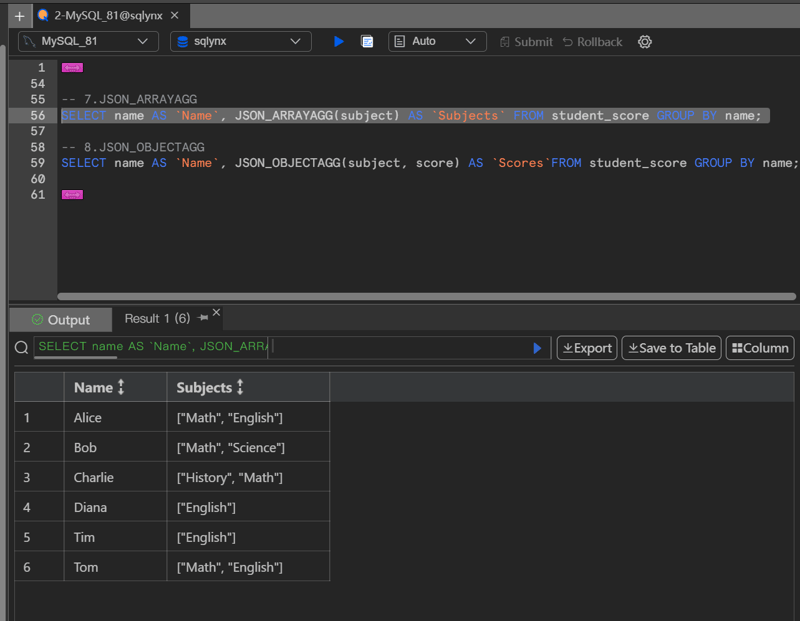Click the Rollback button
This screenshot has height=621, width=800.
pos(592,42)
